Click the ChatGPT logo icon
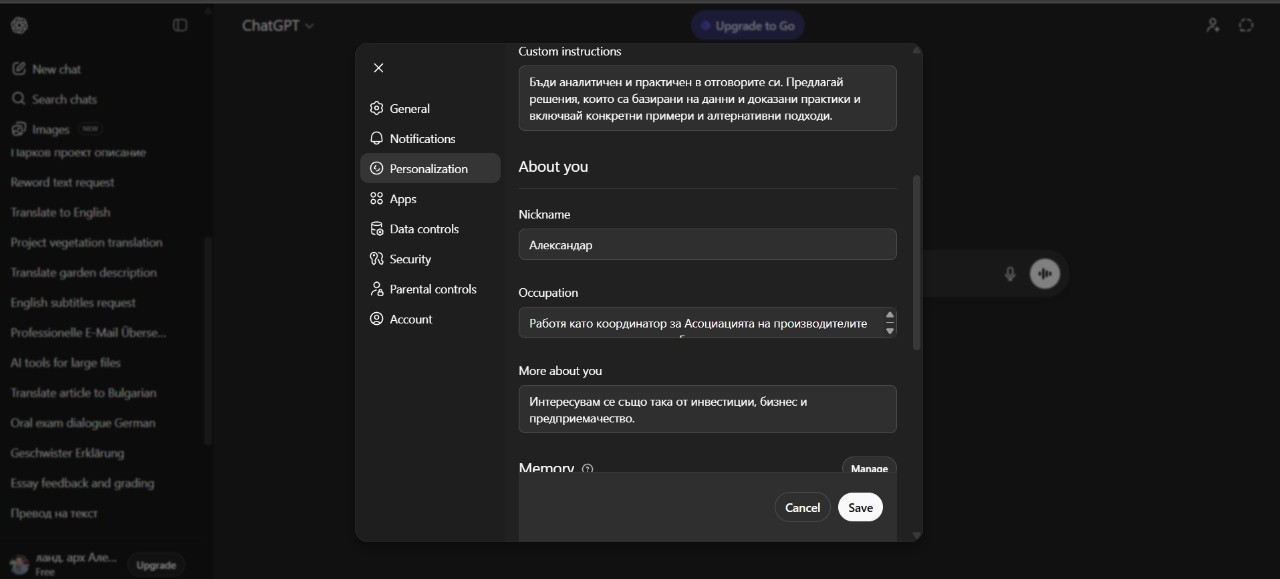This screenshot has height=579, width=1280. [x=19, y=25]
